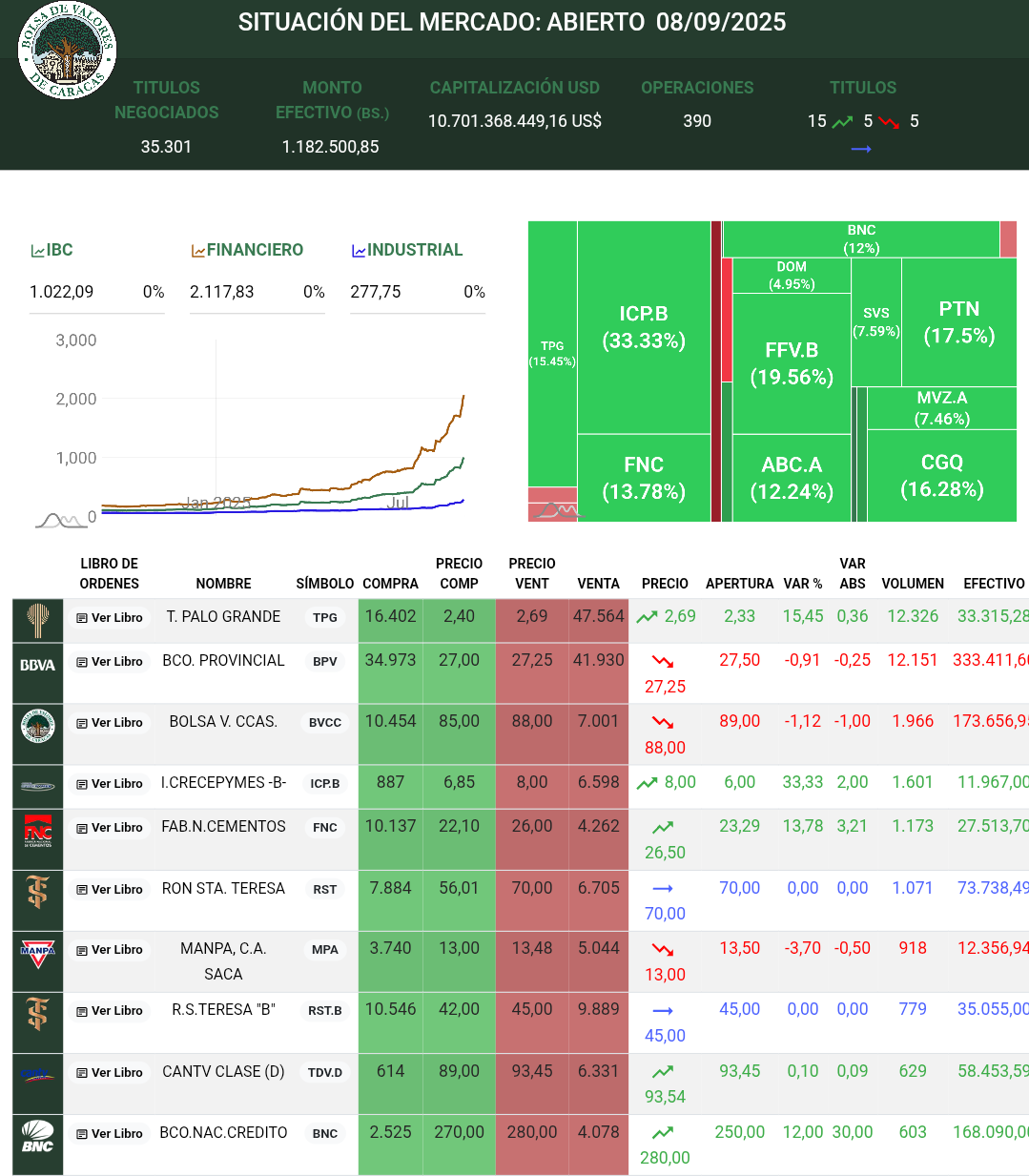Select the MANPA company logo

tap(38, 954)
